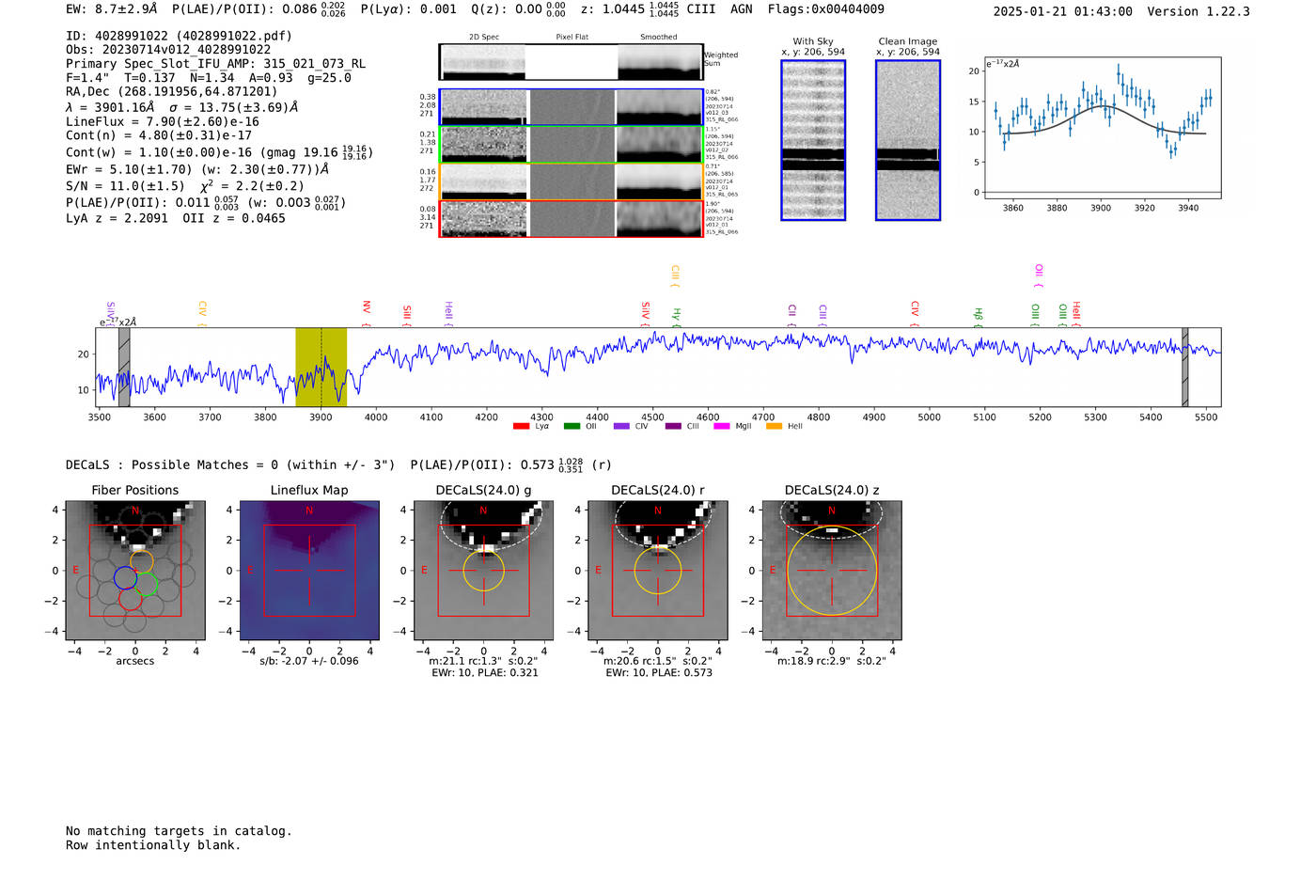
Task: Click the dark purple CIII legend swatch
Action: 673,427
